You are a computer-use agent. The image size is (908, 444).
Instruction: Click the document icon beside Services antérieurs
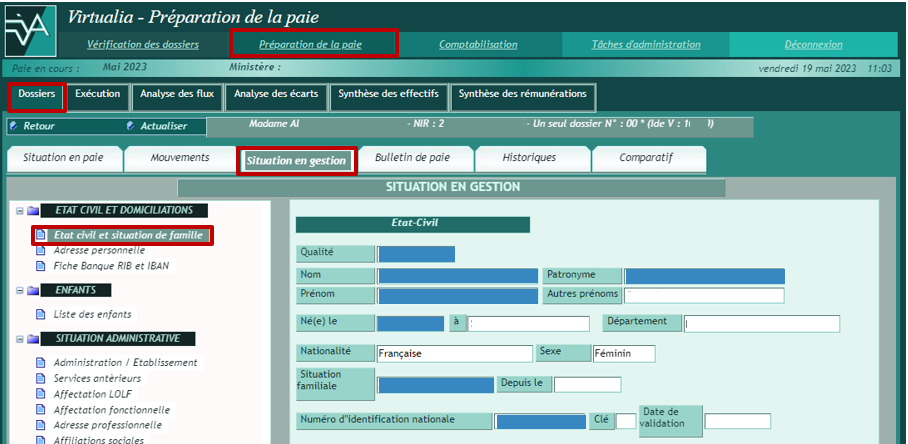[x=41, y=378]
